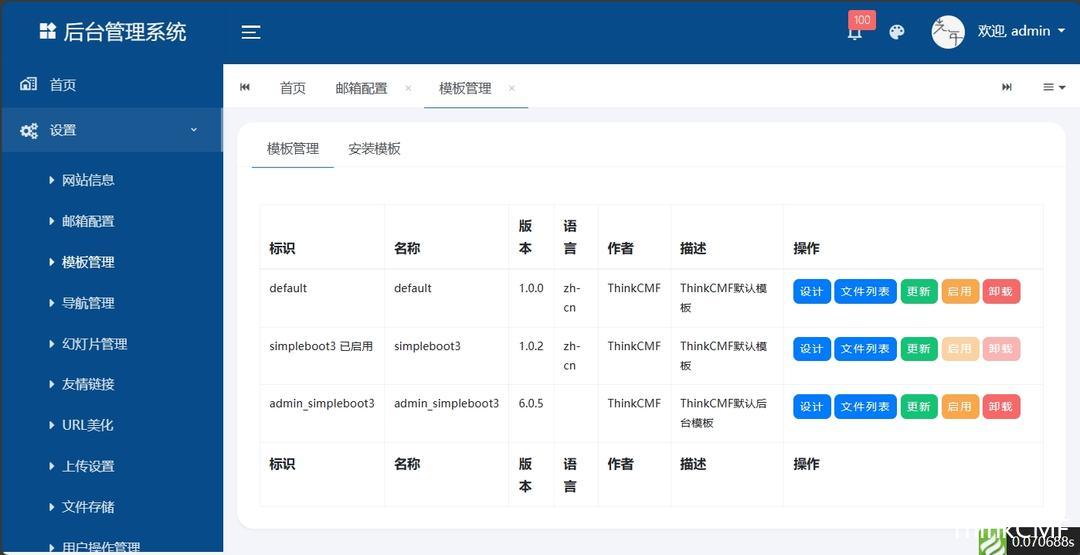
Task: Open 上传设置 in the sidebar
Action: pos(87,466)
